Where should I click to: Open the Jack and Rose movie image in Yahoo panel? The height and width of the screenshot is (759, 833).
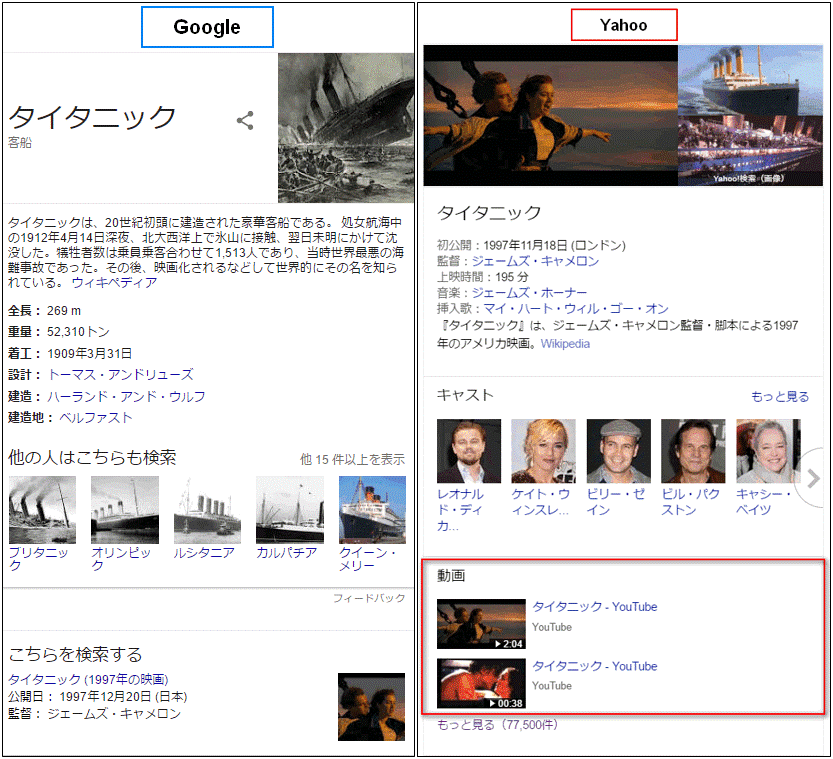(x=550, y=115)
